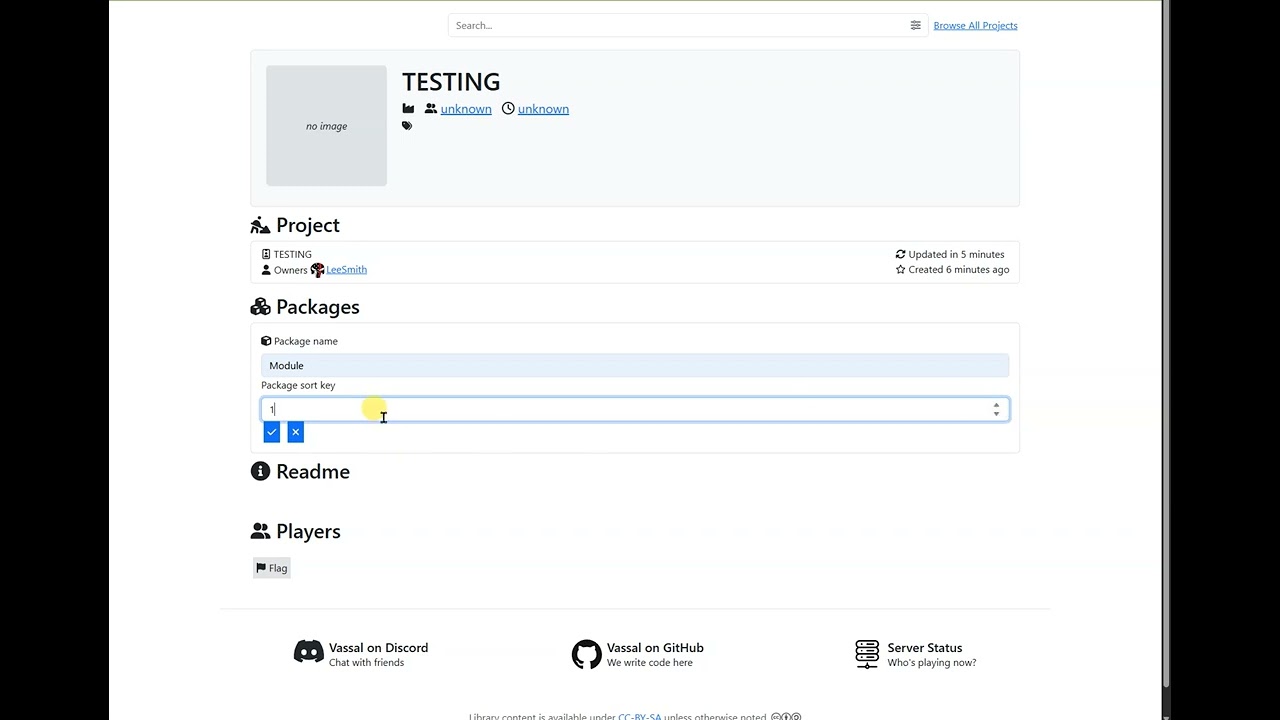The height and width of the screenshot is (720, 1280).
Task: Click the Discord logo icon
Action: click(x=309, y=652)
